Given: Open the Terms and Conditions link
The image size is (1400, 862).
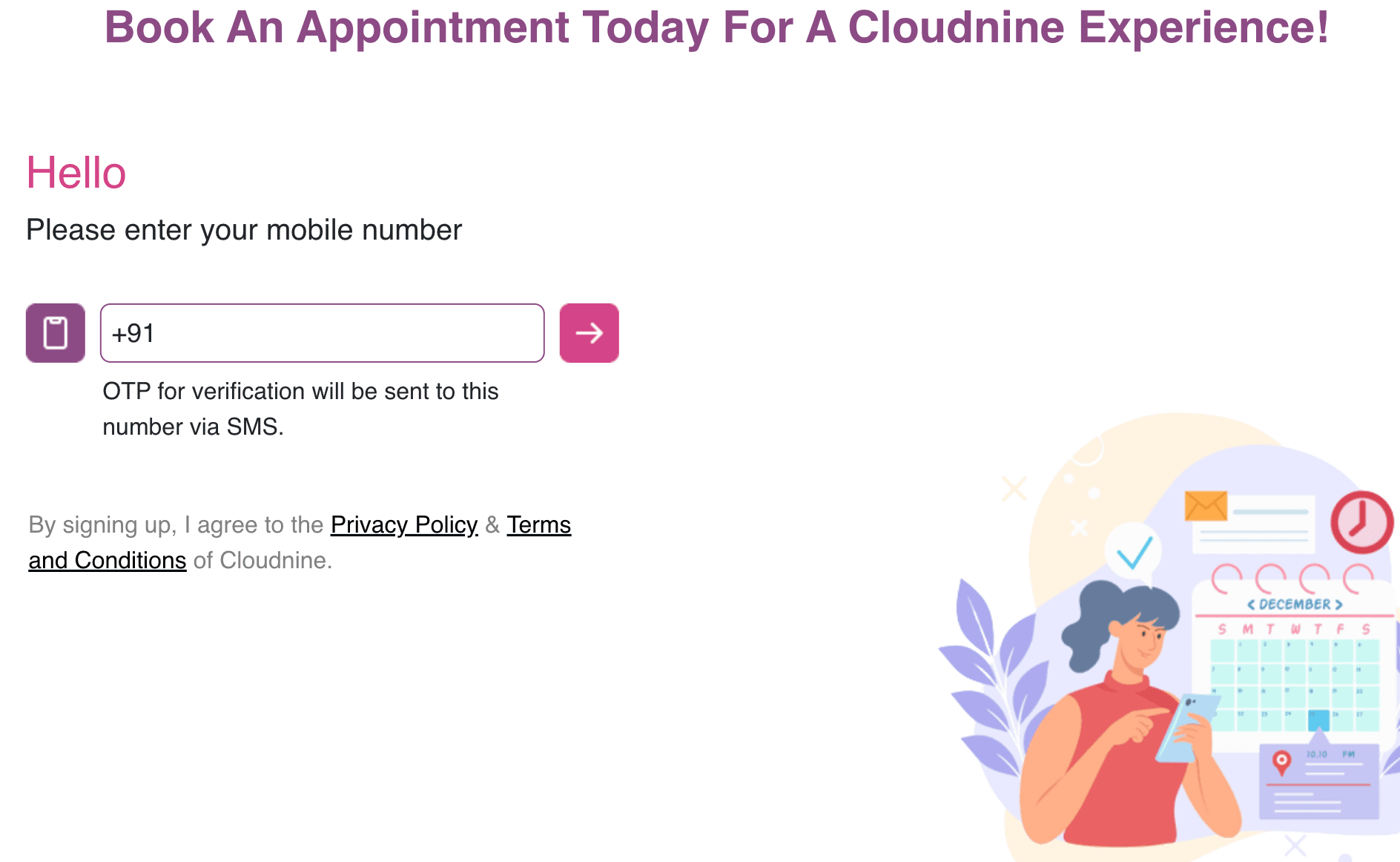Looking at the screenshot, I should pyautogui.click(x=107, y=559).
